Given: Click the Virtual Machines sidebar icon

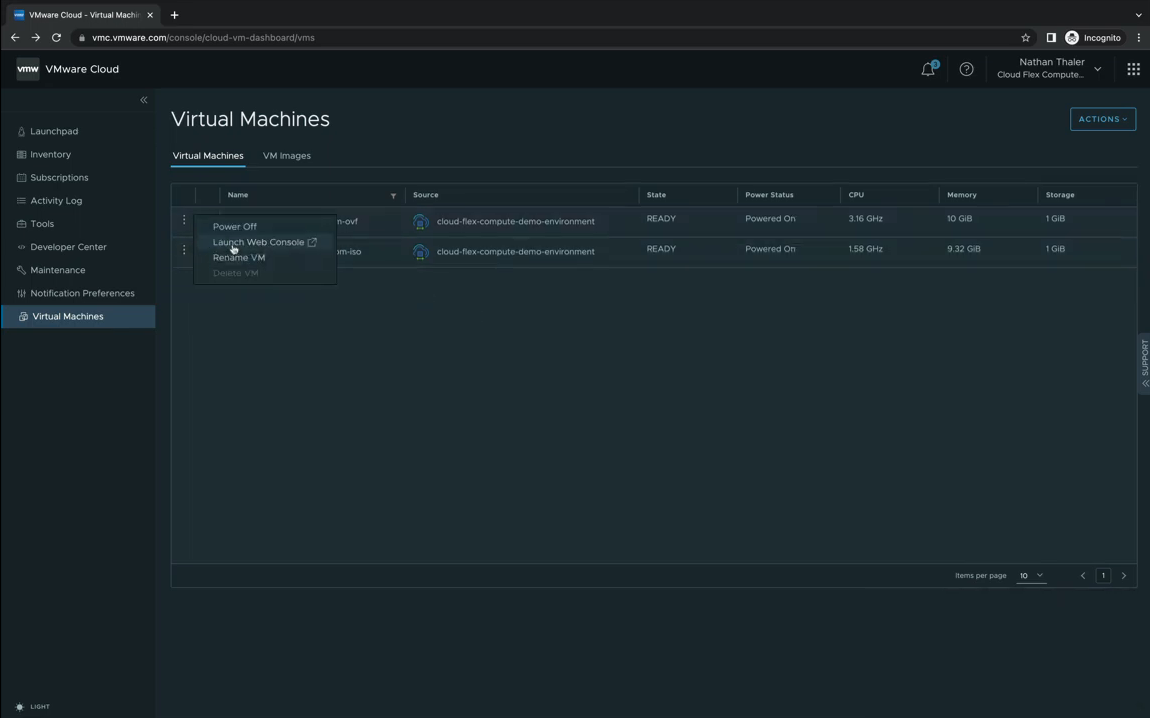Looking at the screenshot, I should [23, 317].
